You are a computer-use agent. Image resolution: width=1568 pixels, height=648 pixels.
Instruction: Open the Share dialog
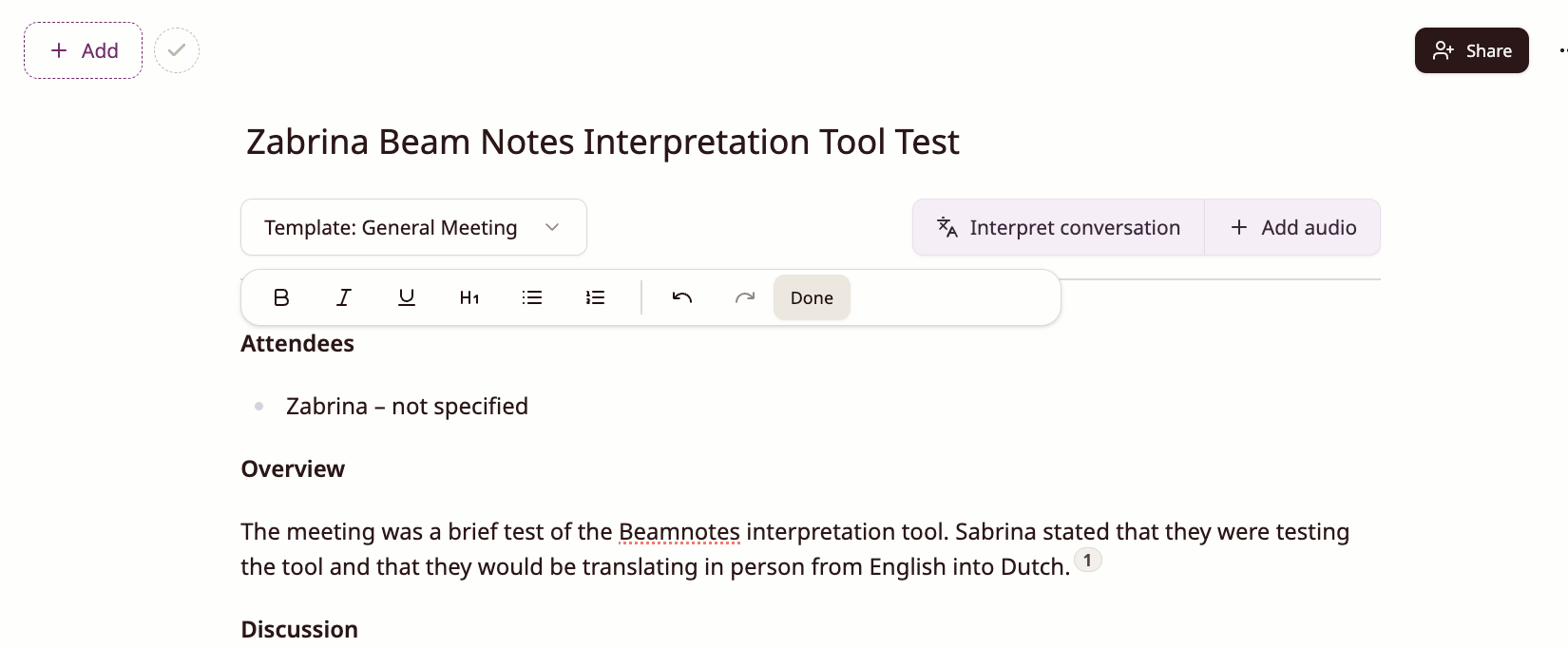point(1471,50)
